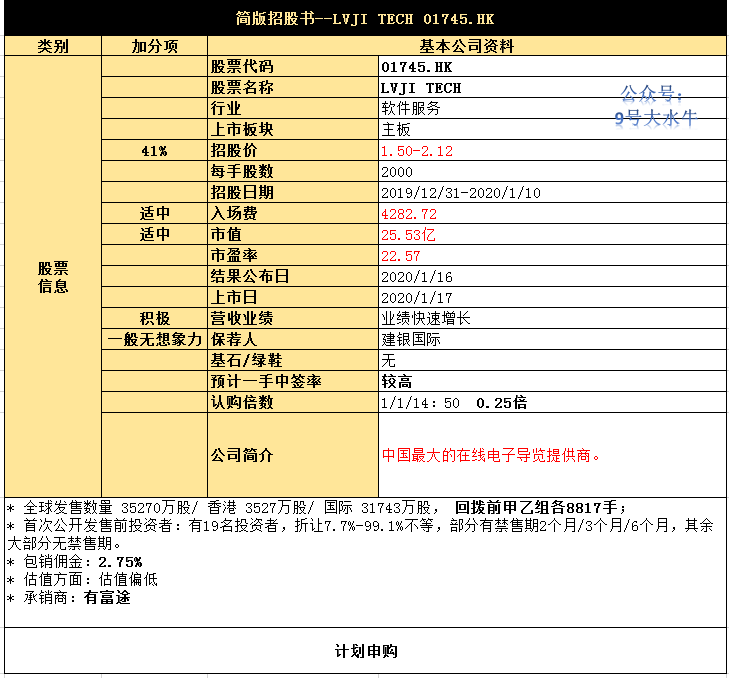Select the 预计一手中签率 label cell
Screen dimensions: 729x678
pyautogui.click(x=293, y=381)
